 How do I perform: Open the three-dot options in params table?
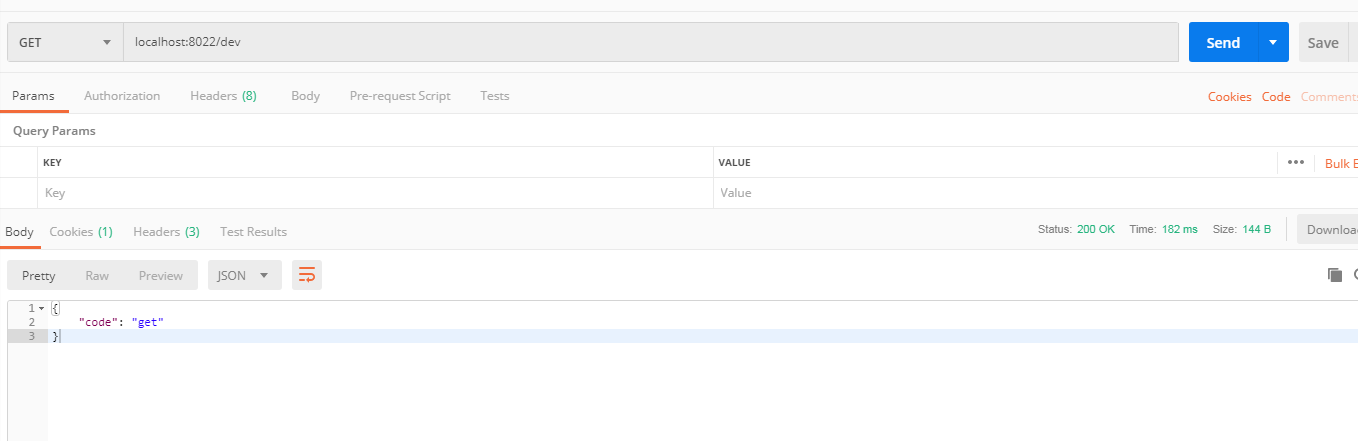click(x=1296, y=162)
